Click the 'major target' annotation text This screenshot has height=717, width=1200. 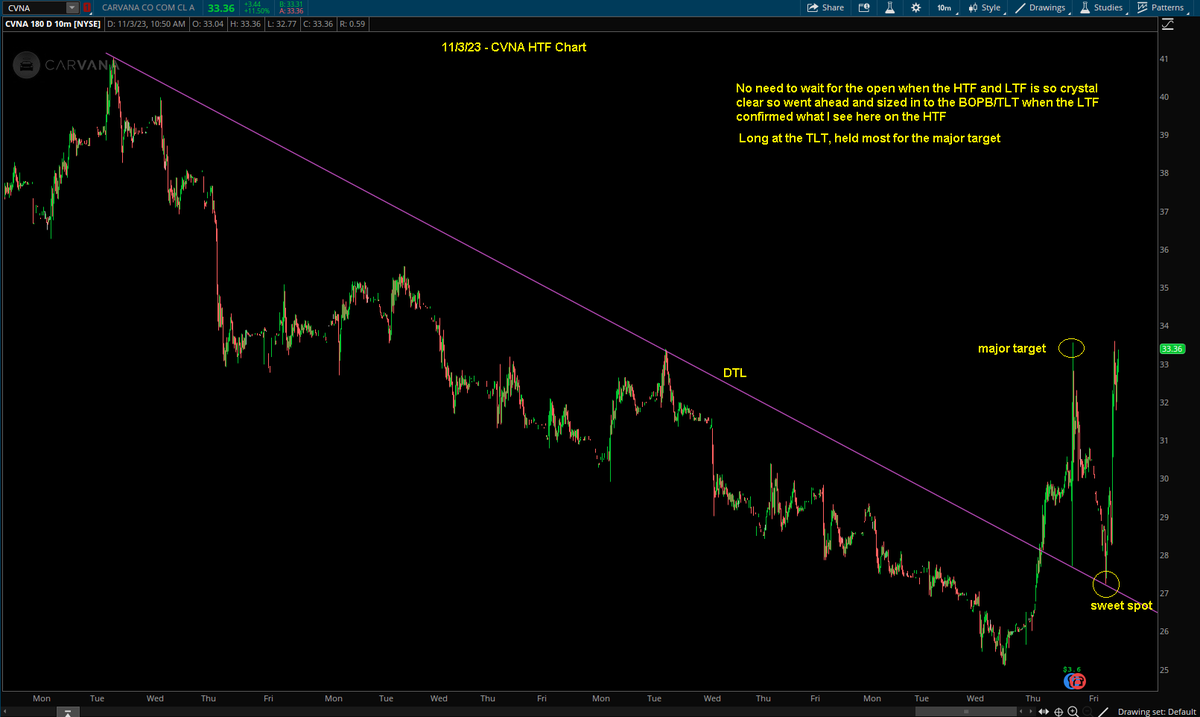[1011, 349]
